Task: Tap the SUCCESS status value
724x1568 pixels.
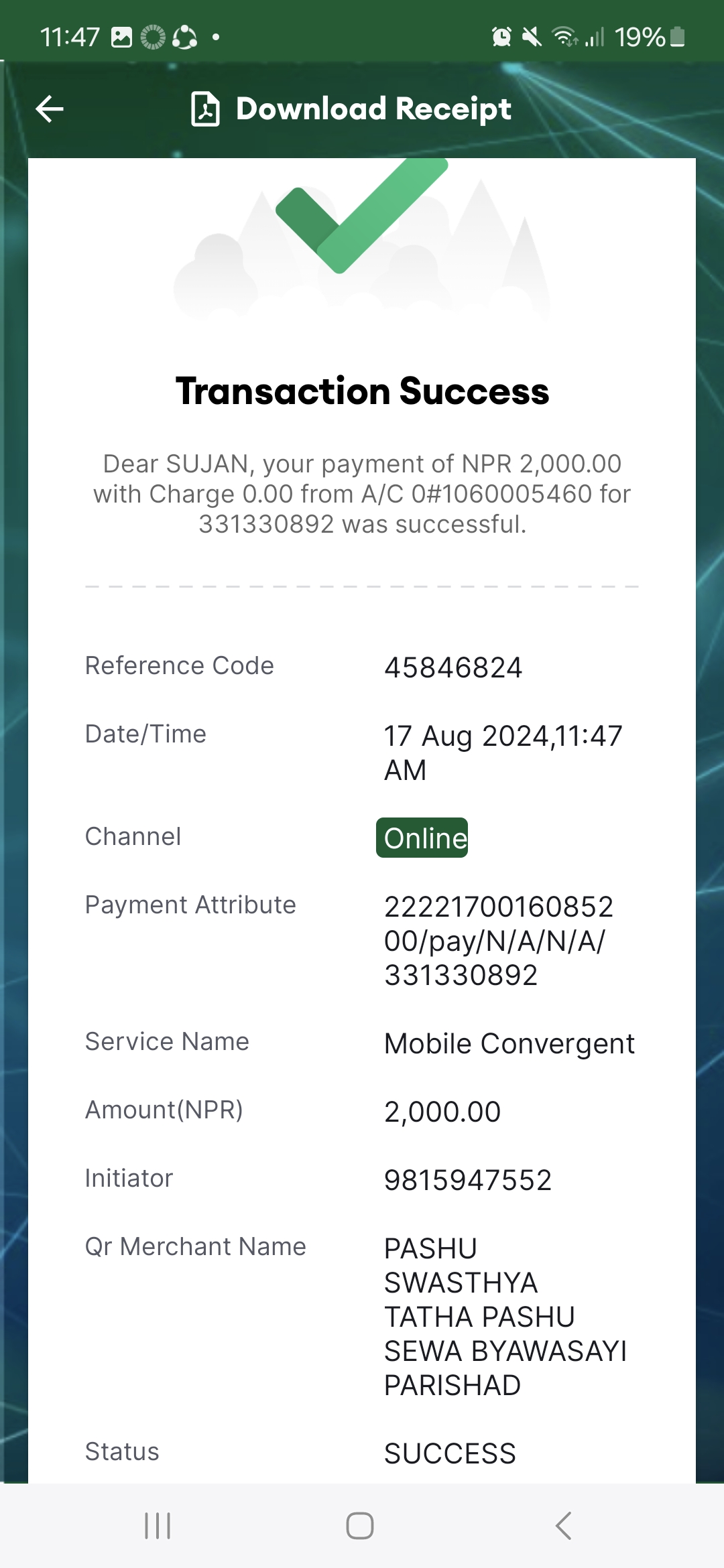Action: (450, 1453)
